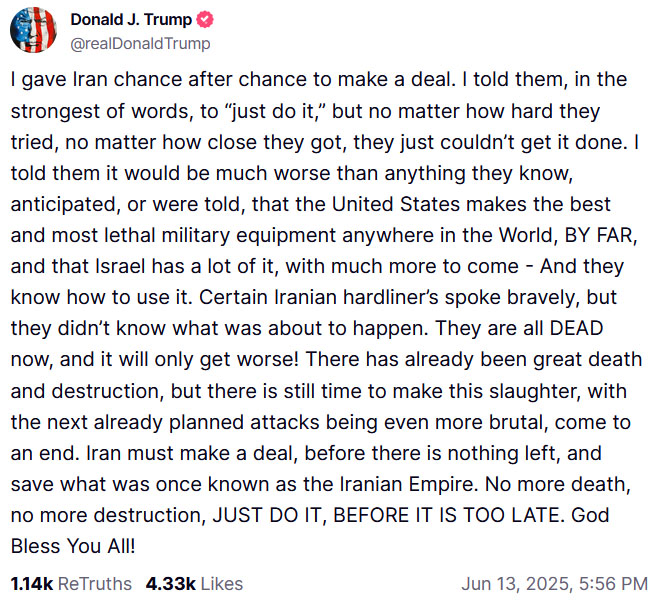The height and width of the screenshot is (605, 663).
Task: Click the verified badge beside the name
Action: click(x=202, y=20)
